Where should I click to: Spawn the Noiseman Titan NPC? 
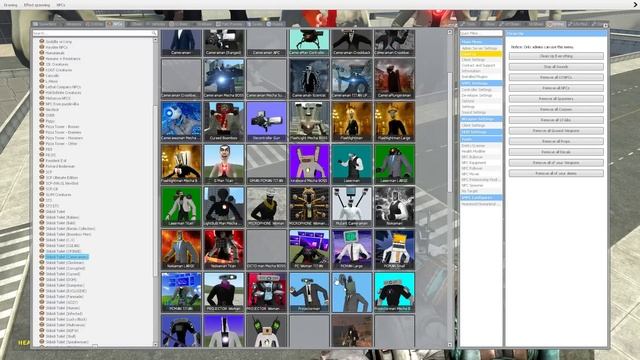(x=224, y=249)
